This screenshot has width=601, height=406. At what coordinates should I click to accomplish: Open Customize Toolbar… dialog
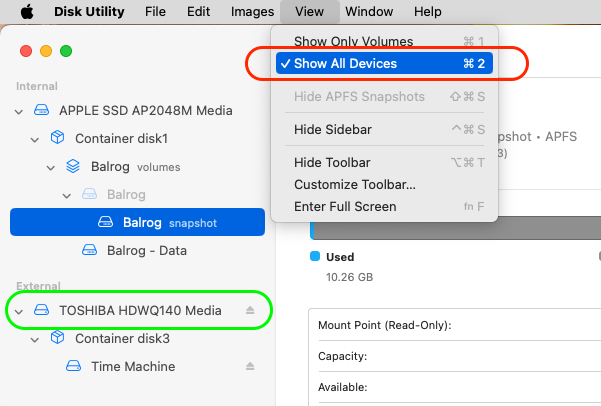384,184
